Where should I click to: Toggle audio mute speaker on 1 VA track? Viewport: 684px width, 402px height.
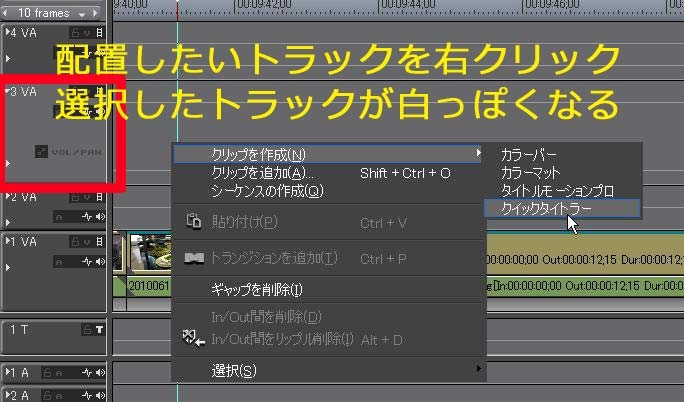100,261
